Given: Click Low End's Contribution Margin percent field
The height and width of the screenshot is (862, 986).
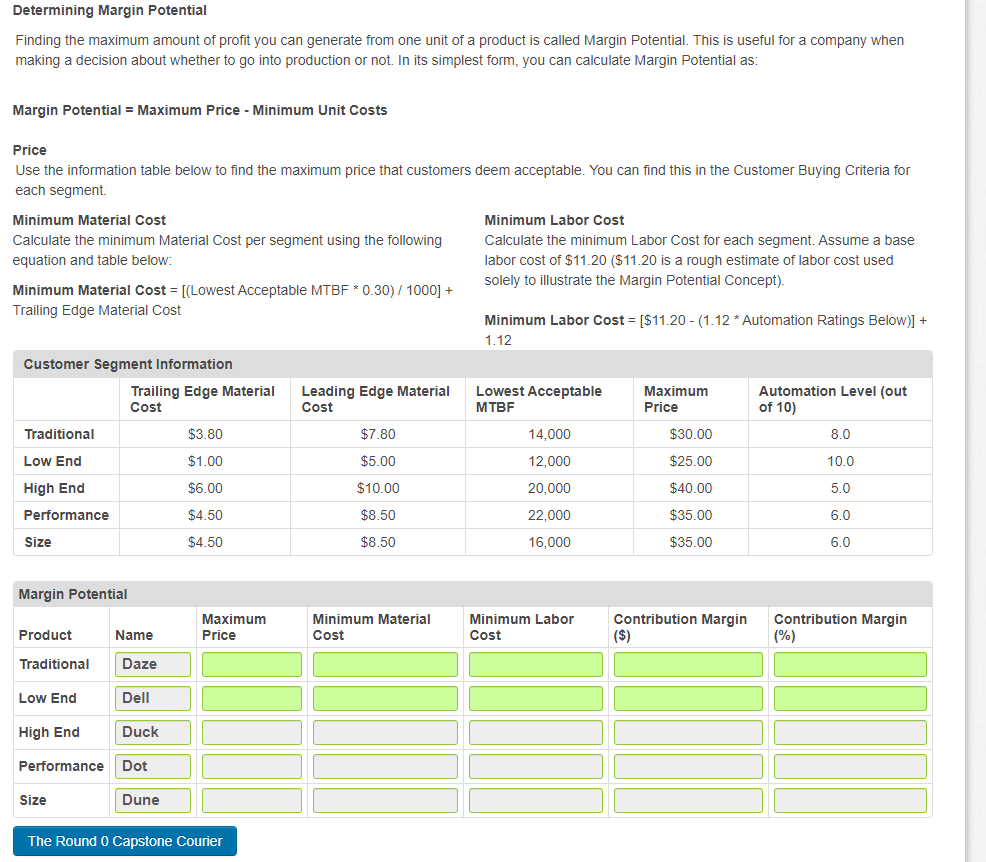Looking at the screenshot, I should point(849,697).
